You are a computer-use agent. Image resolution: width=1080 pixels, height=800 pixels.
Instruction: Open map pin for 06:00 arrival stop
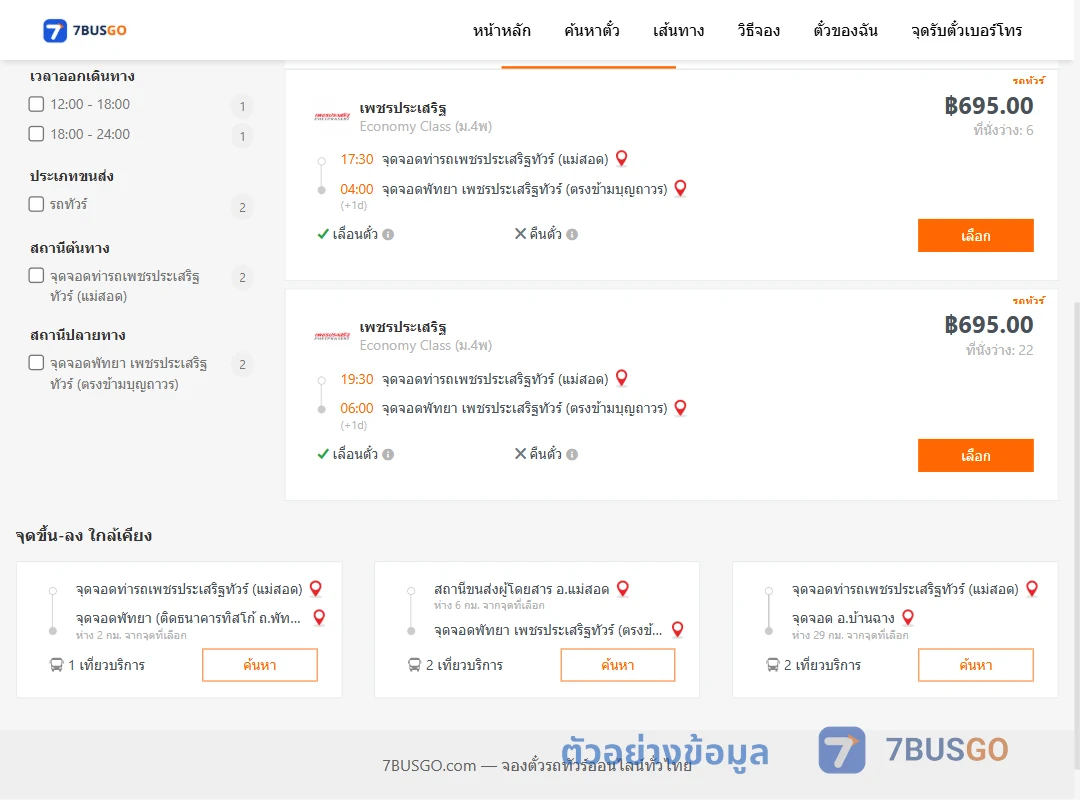pyautogui.click(x=680, y=407)
